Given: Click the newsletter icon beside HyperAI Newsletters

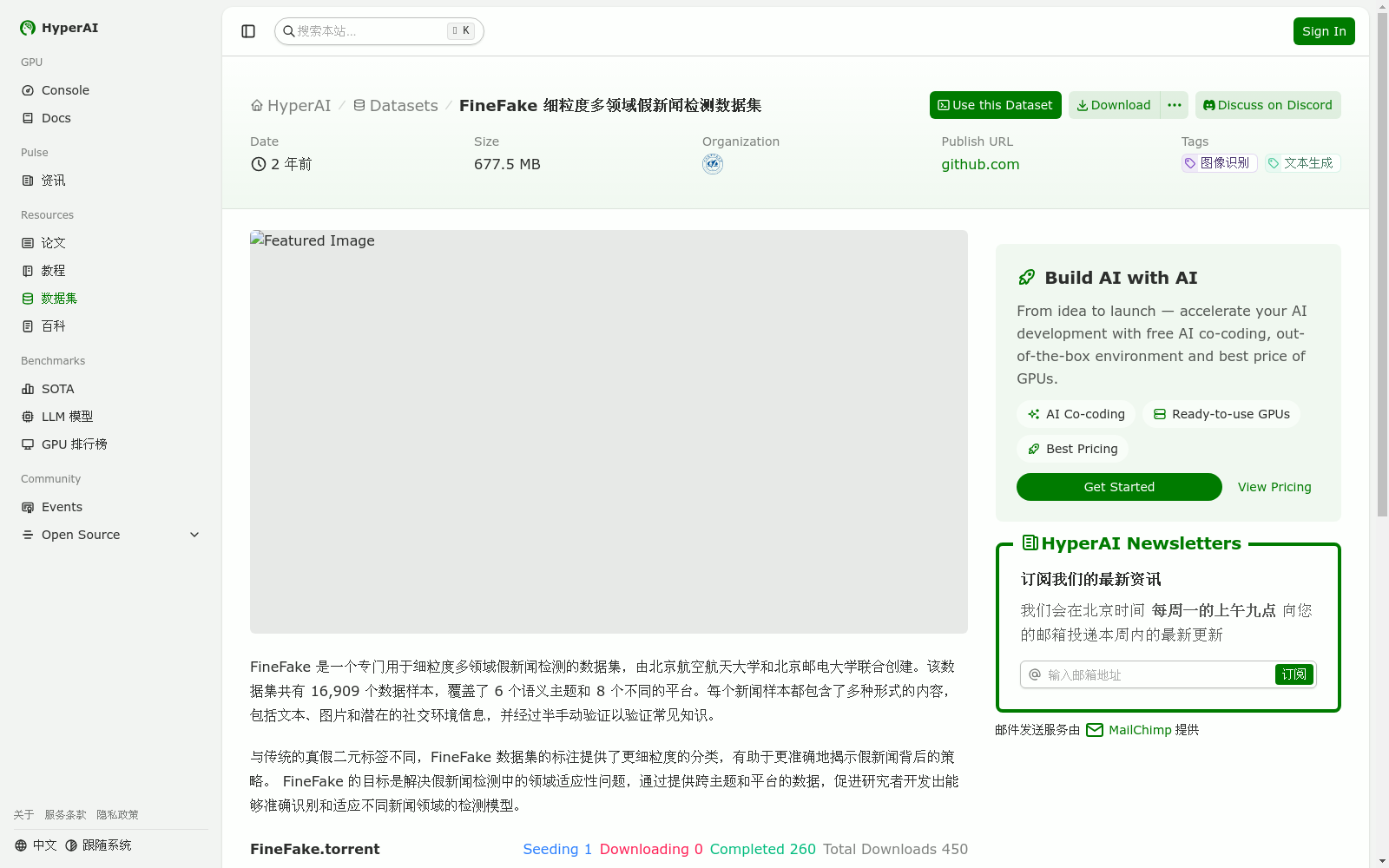Looking at the screenshot, I should pos(1030,542).
